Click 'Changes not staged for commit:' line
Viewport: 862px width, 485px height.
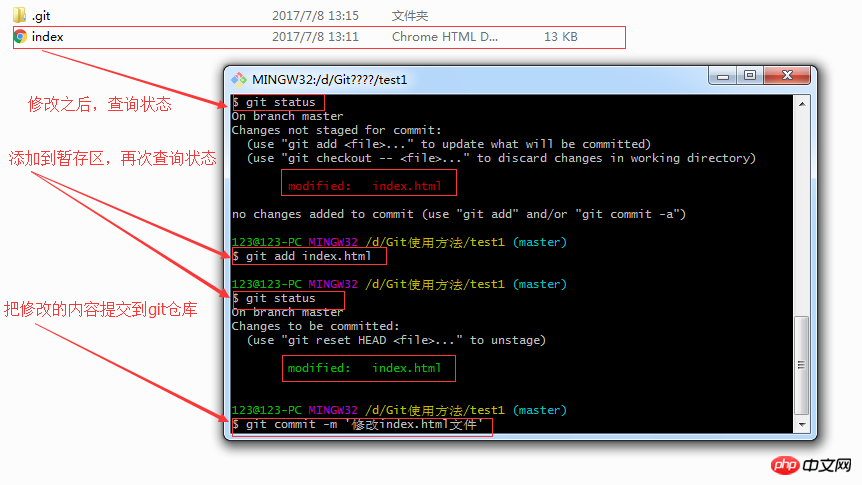(336, 130)
